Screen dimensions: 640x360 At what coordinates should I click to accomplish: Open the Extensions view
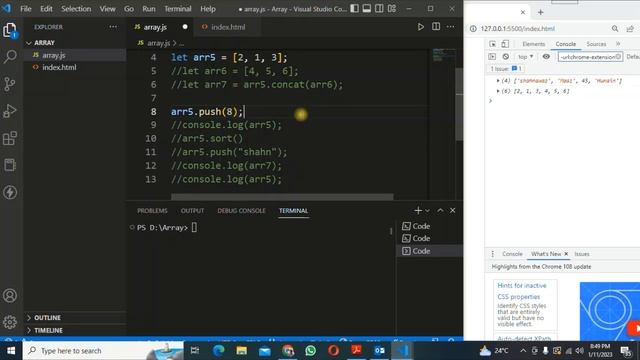click(10, 138)
